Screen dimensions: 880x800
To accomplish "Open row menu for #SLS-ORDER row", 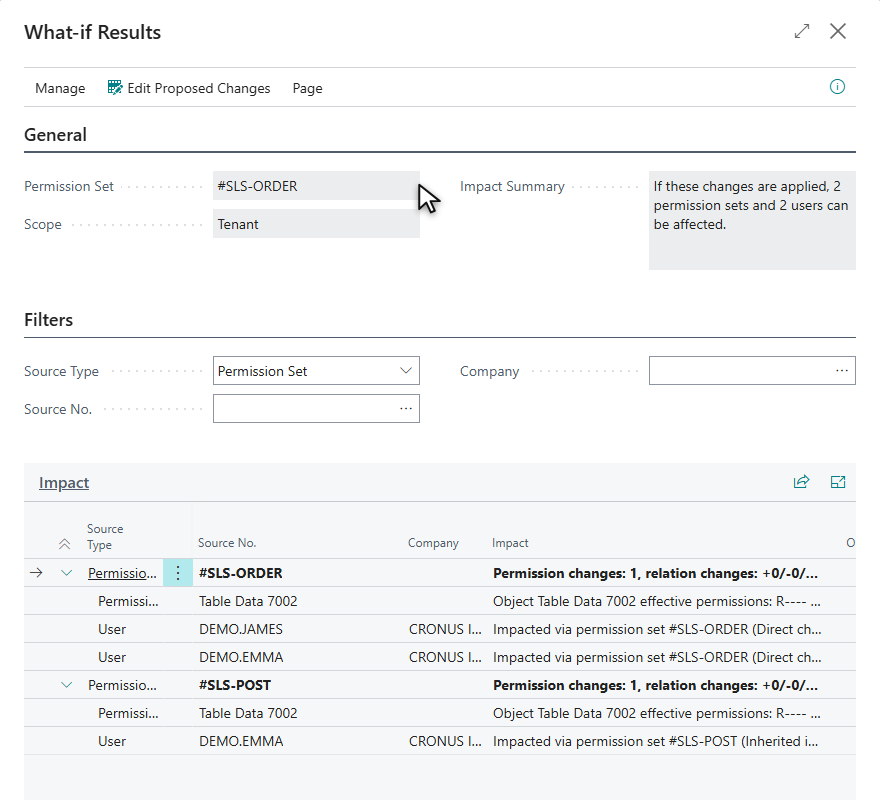I will [178, 573].
